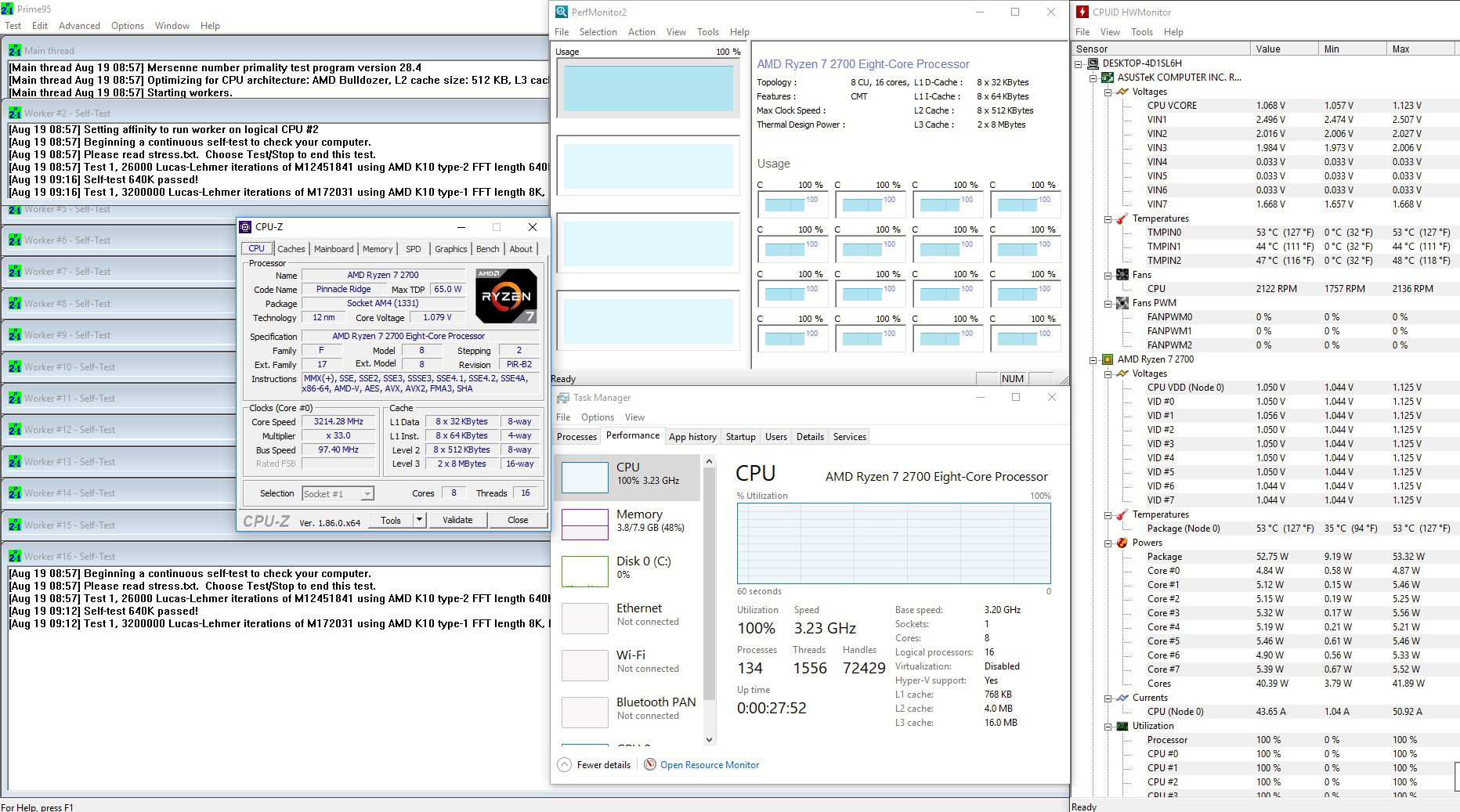Switch to the Processes tab in Task Manager
Screen dimensions: 1460x812
576,437
